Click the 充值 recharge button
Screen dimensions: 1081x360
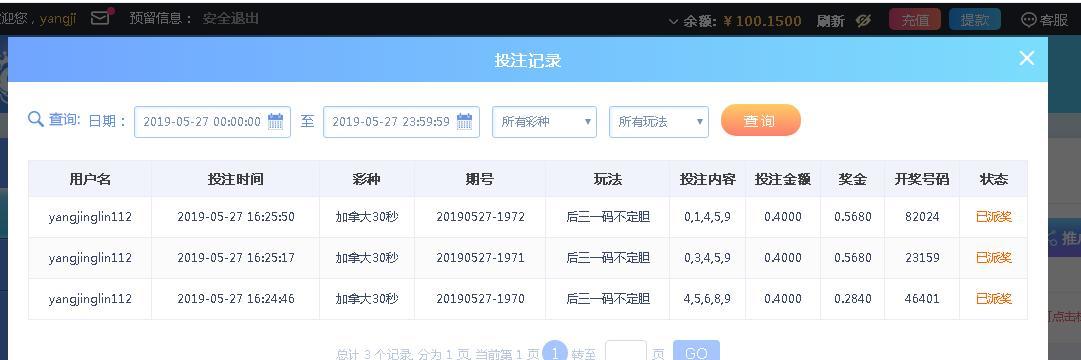click(915, 20)
